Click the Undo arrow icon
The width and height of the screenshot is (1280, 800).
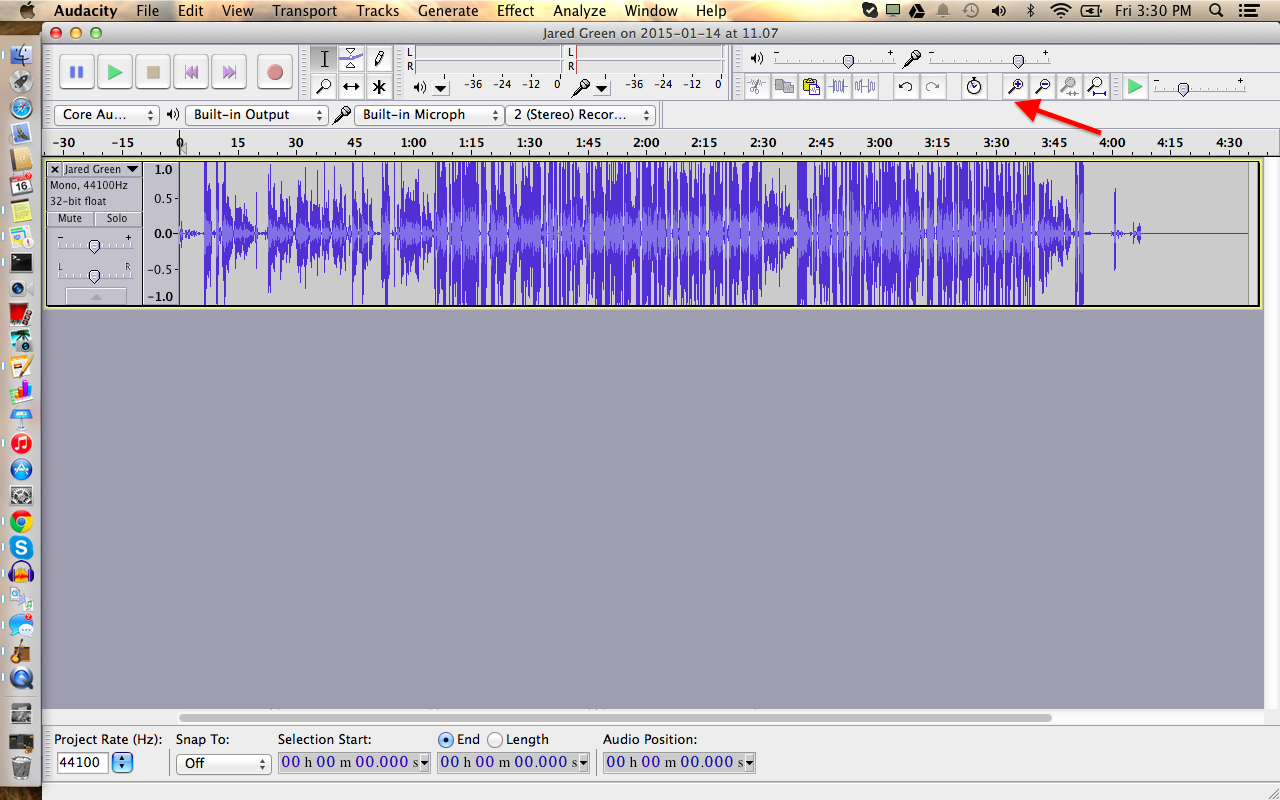[x=905, y=87]
